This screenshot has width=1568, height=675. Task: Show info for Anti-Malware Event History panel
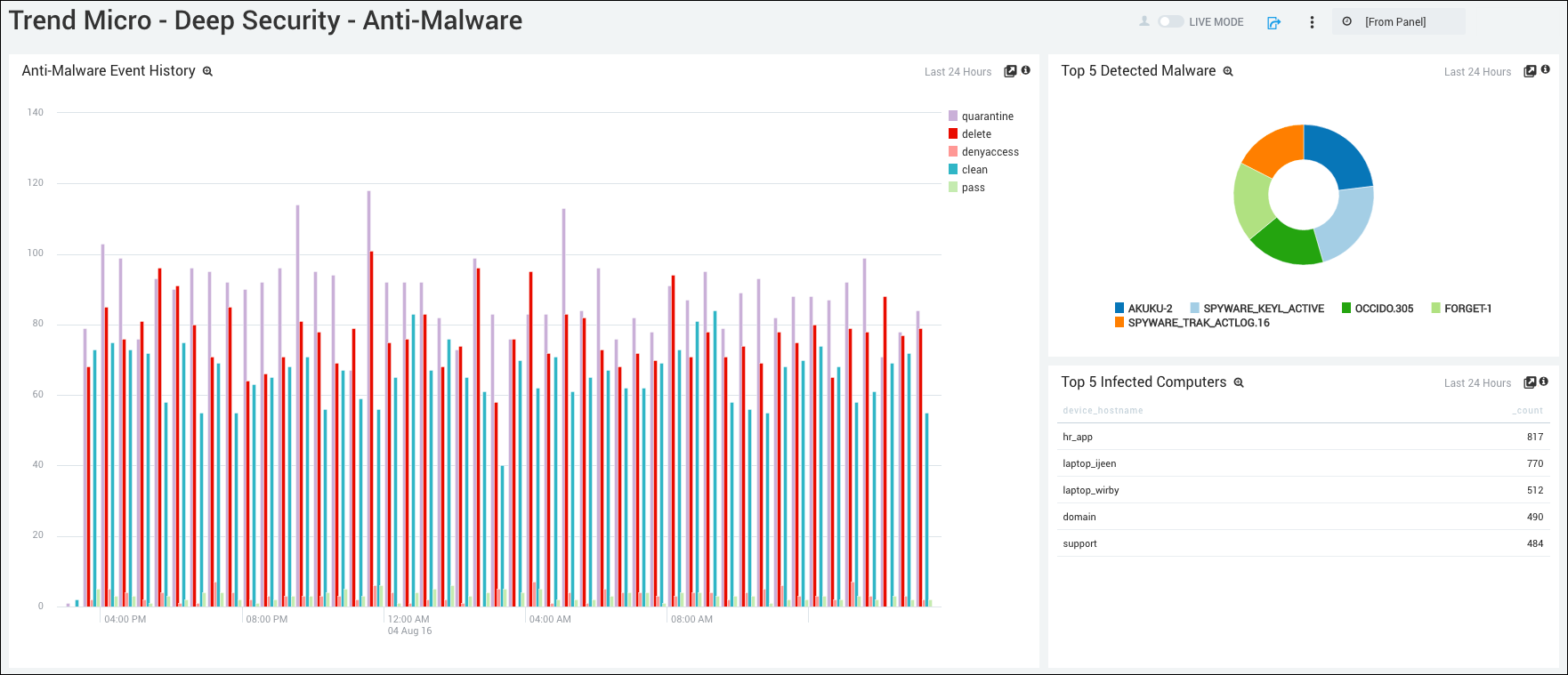point(1026,70)
